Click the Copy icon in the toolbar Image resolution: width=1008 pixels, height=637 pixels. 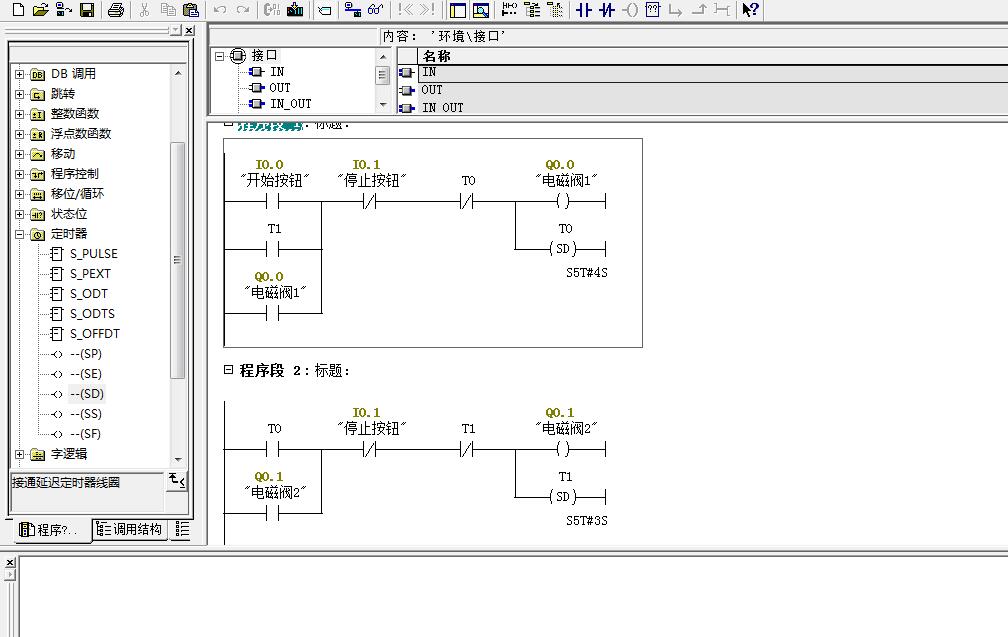168,10
